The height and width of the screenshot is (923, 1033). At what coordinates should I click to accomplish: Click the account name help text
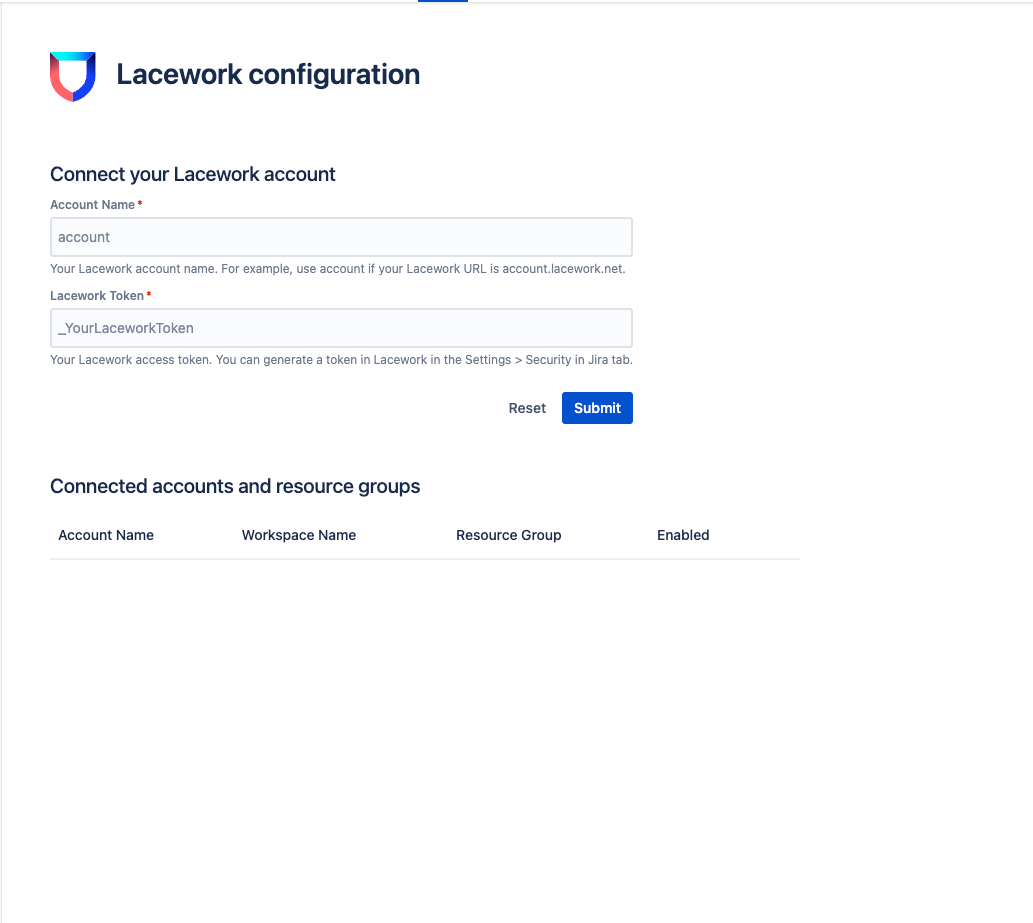pyautogui.click(x=338, y=269)
